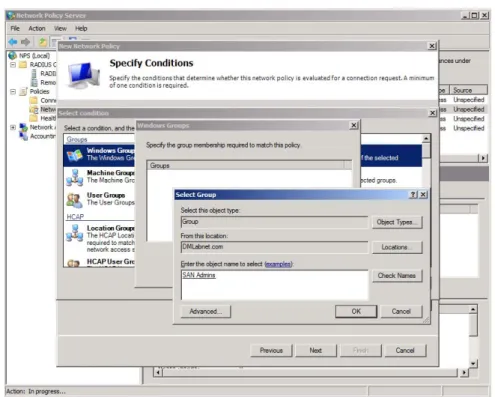
Task: Select the Windows Groups condition icon
Action: tap(75, 155)
